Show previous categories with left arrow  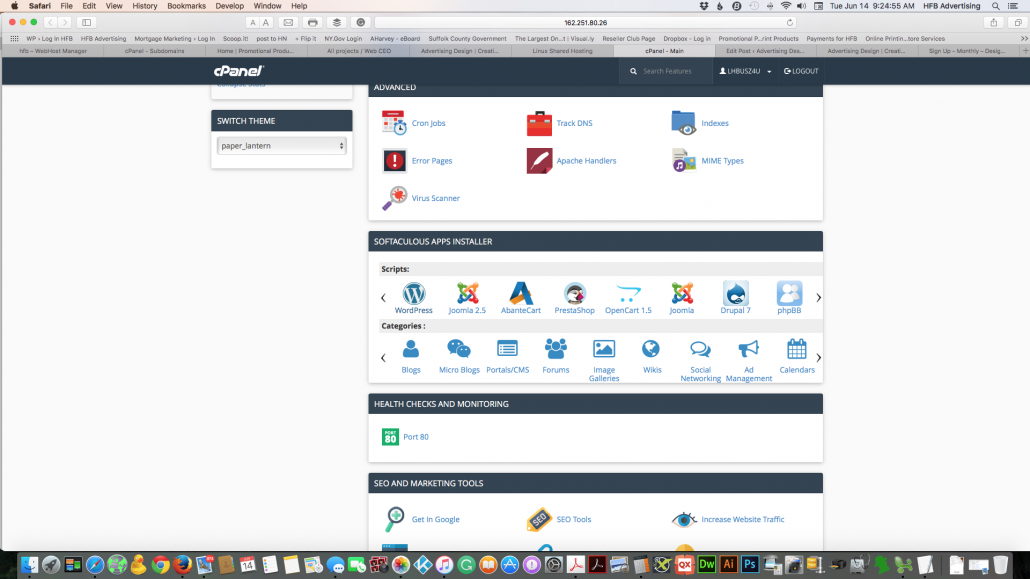(x=384, y=358)
